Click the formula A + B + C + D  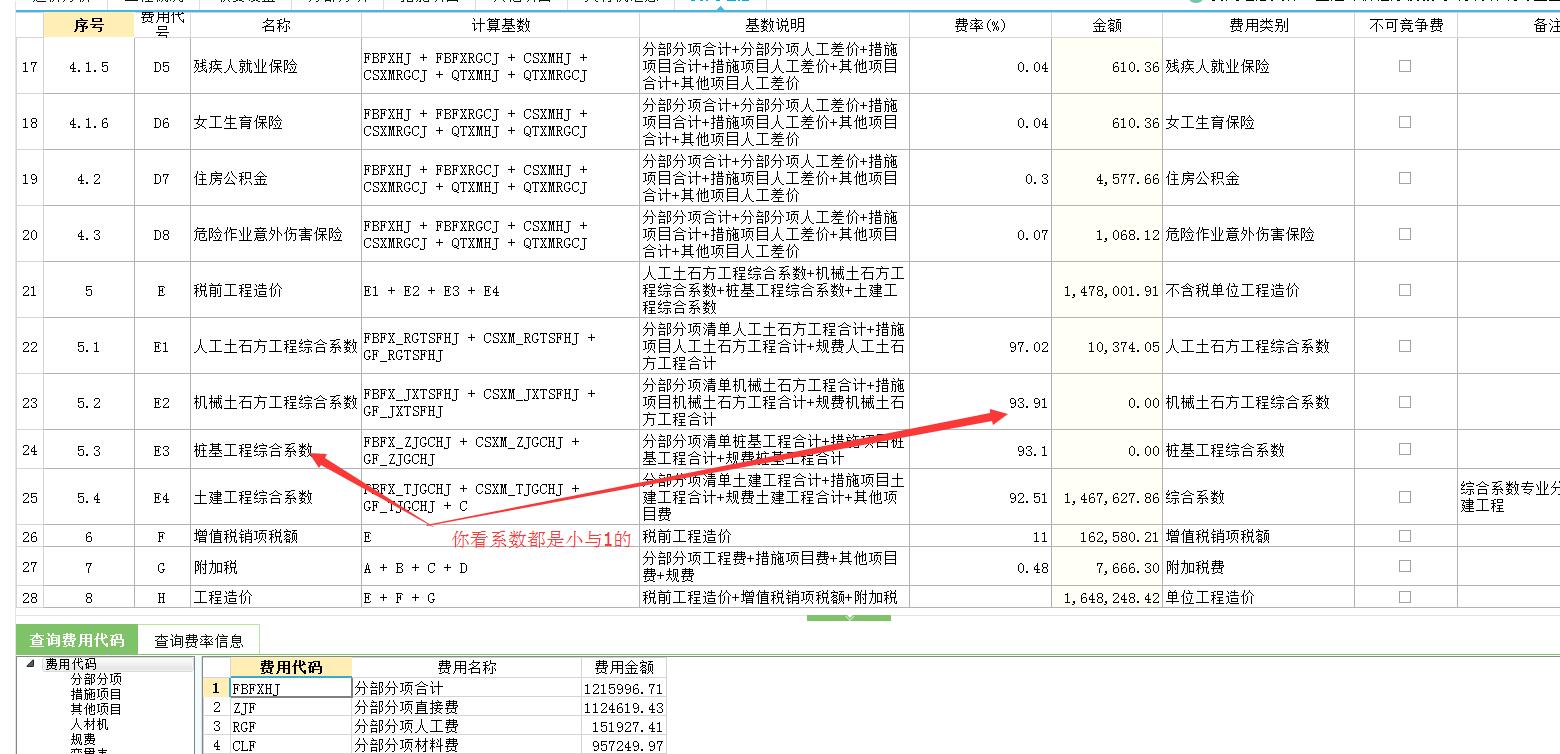pyautogui.click(x=500, y=567)
